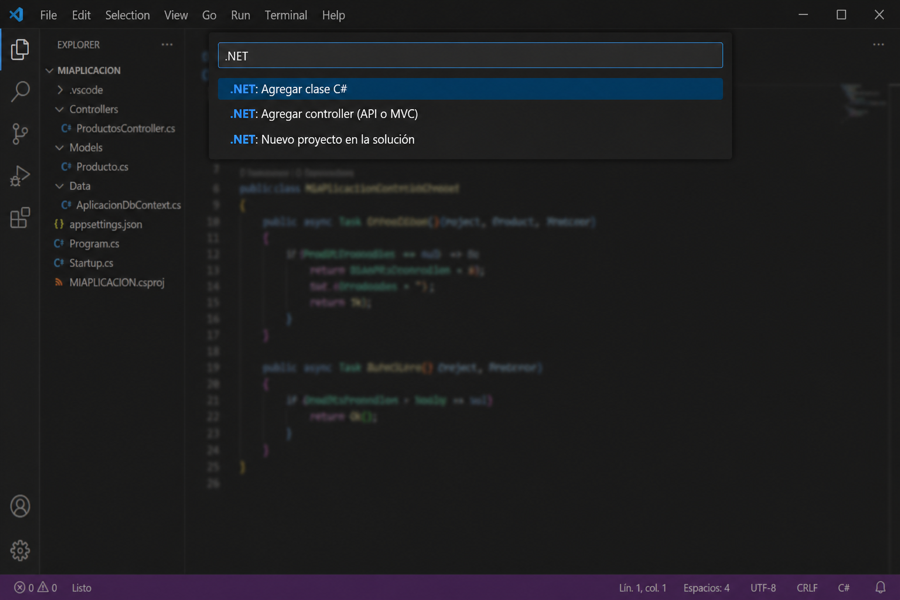Screen dimensions: 900x600
Task: Choose .NET: Nuevo proyecto en la solución
Action: pyautogui.click(x=470, y=140)
